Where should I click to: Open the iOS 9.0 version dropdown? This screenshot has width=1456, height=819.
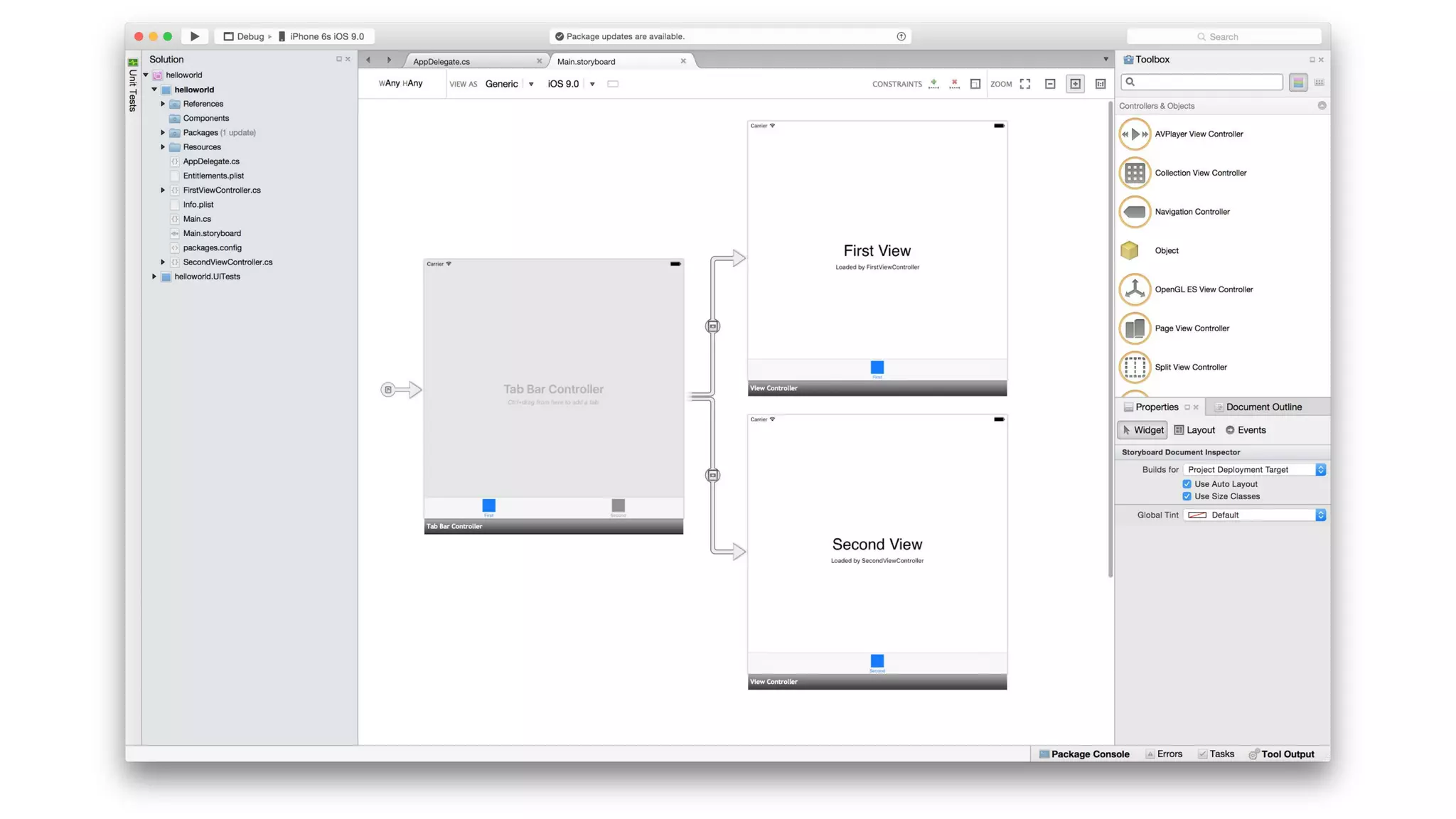point(591,84)
